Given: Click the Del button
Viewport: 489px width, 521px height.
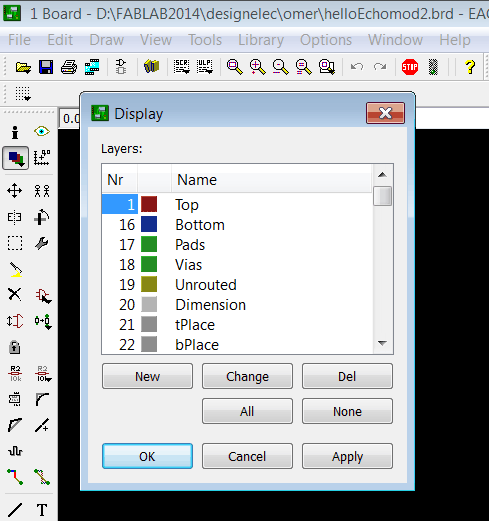Looking at the screenshot, I should pos(347,376).
